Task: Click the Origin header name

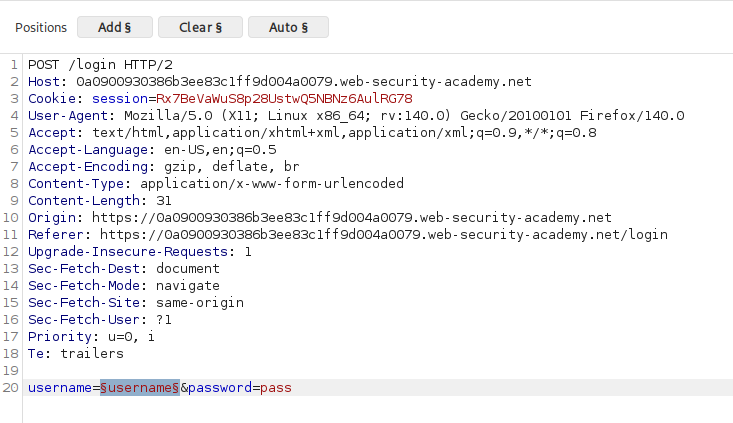Action: point(52,218)
